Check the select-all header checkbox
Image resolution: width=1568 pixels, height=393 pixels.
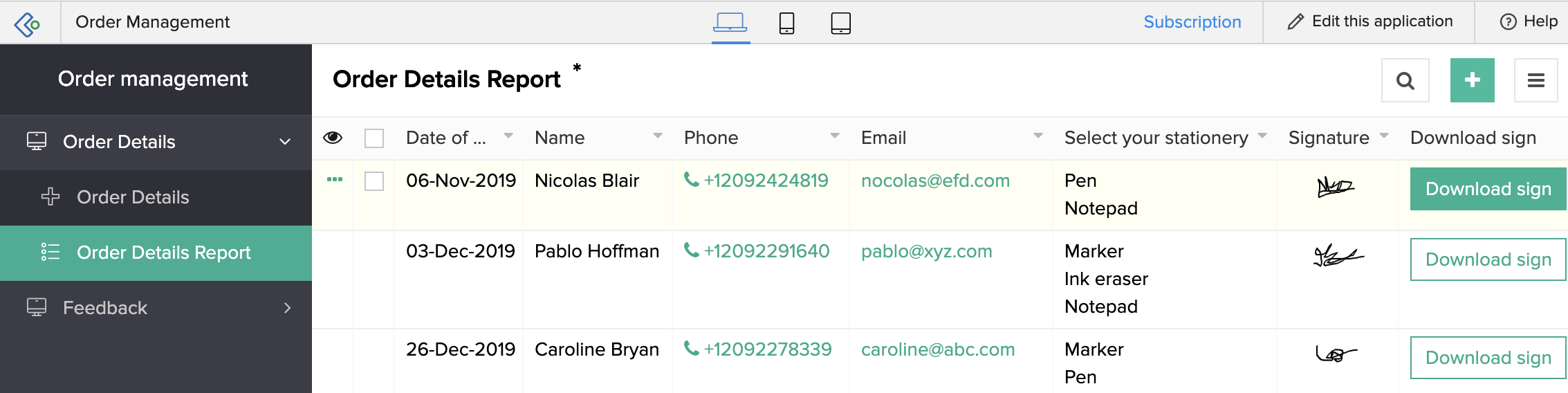pyautogui.click(x=374, y=138)
